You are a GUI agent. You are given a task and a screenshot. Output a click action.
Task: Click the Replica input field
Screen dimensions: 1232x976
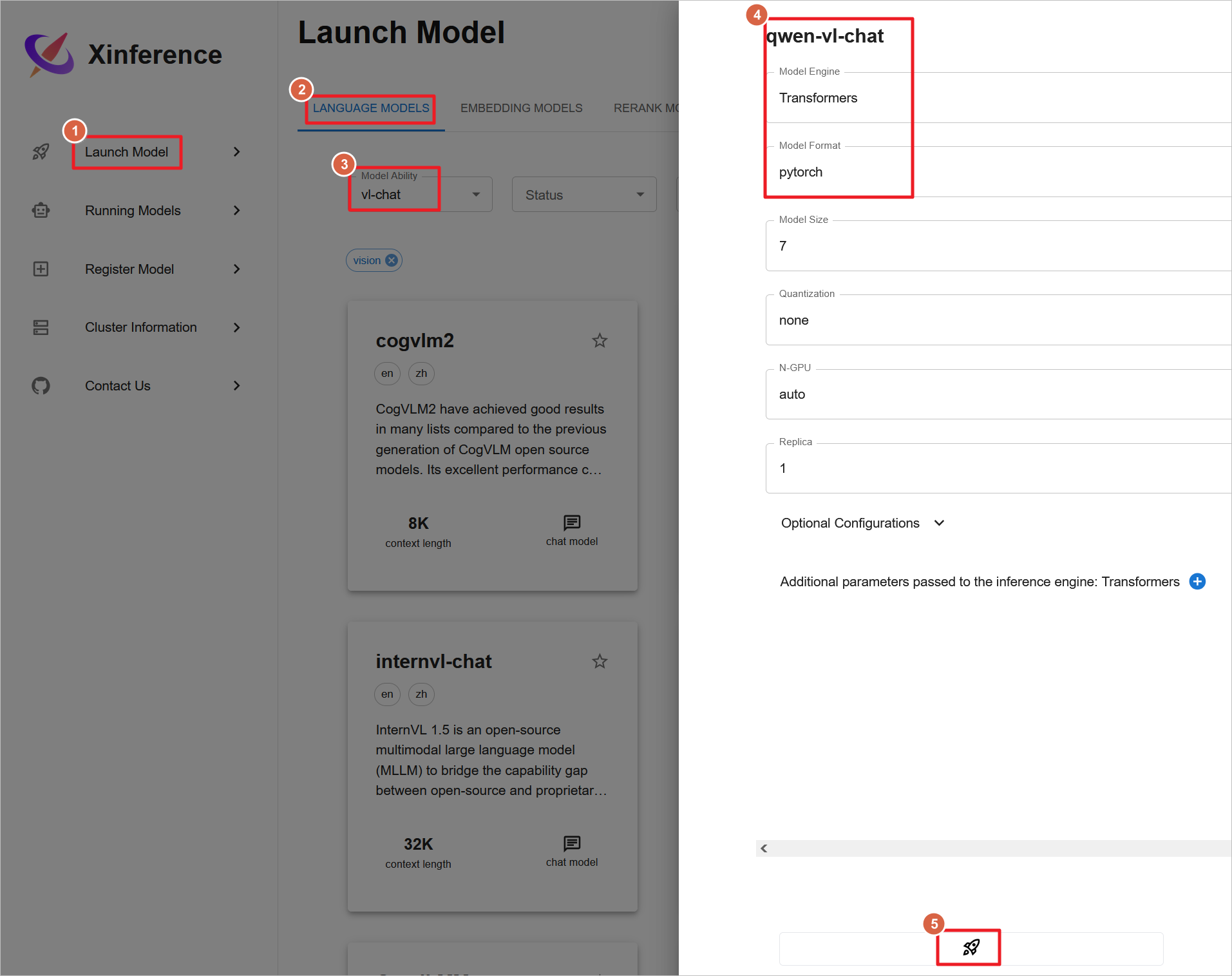click(x=998, y=468)
